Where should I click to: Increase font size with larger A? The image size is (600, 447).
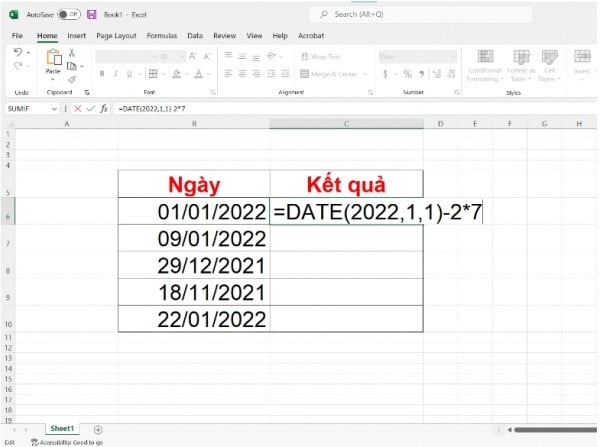[x=193, y=57]
